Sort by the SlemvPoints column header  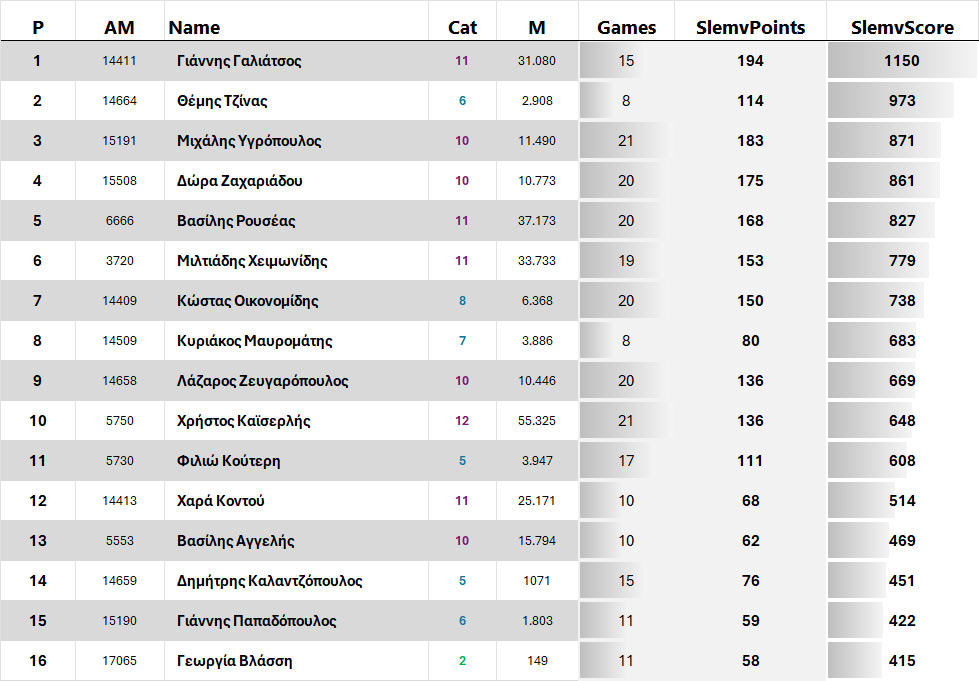pyautogui.click(x=750, y=28)
